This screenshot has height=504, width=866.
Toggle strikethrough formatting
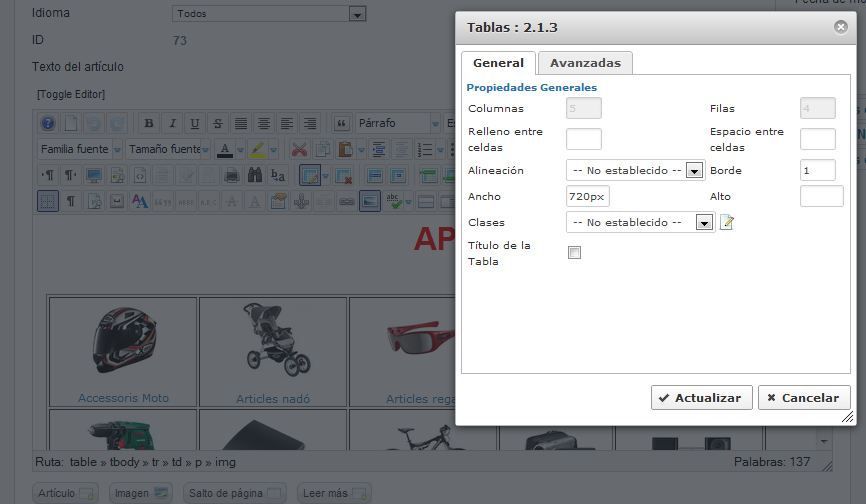[218, 123]
